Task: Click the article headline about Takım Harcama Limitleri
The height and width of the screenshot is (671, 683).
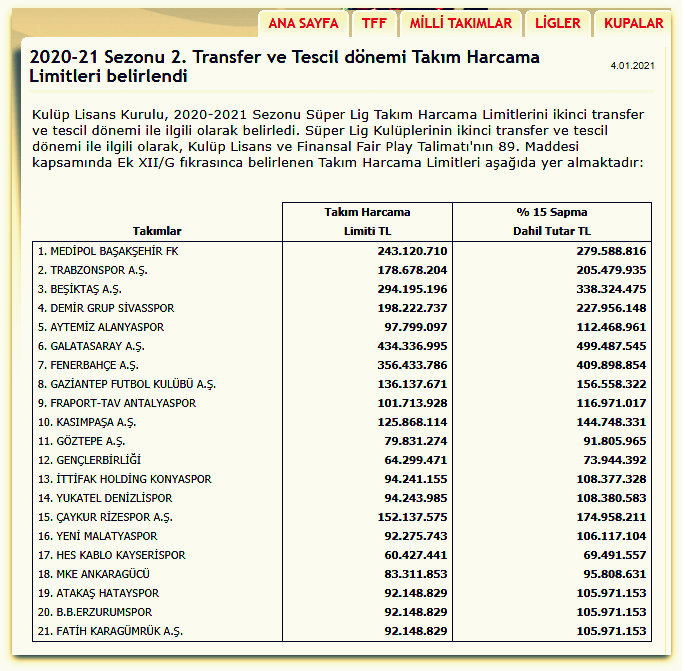Action: tap(284, 66)
